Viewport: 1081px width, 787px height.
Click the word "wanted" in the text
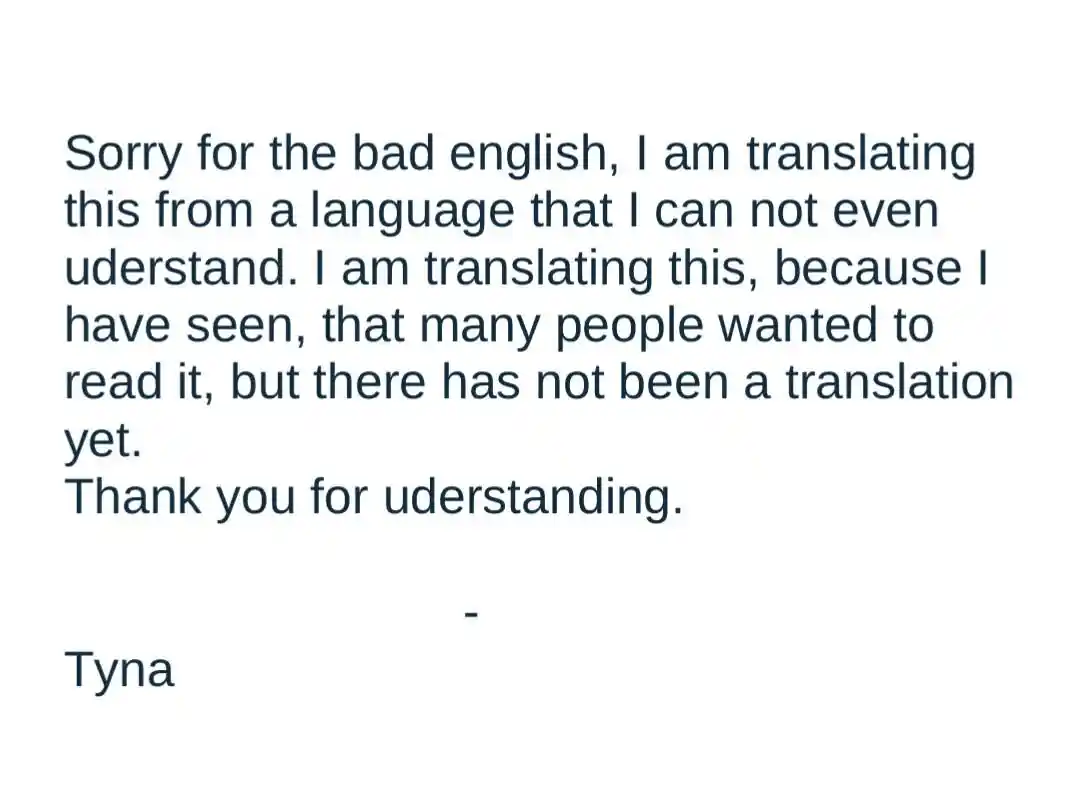point(798,325)
